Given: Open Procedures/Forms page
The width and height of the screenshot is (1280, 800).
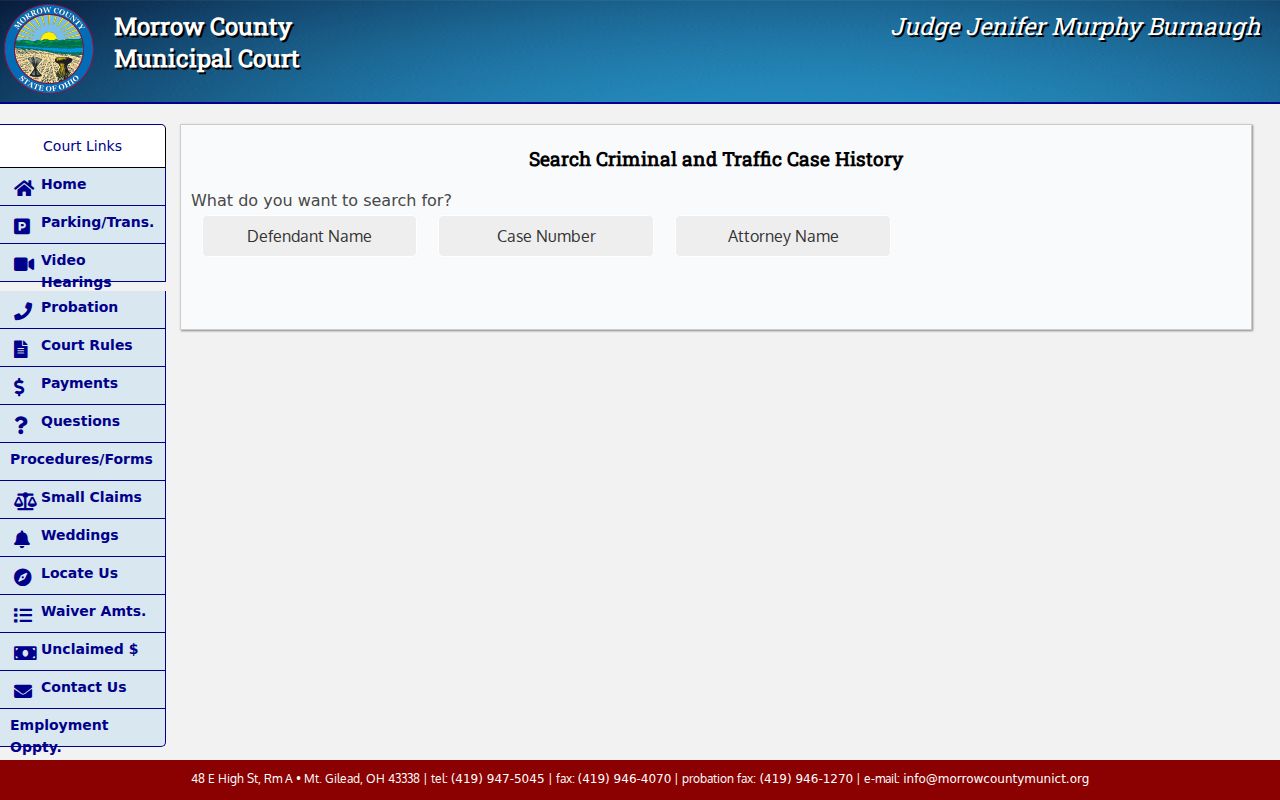Looking at the screenshot, I should [82, 461].
